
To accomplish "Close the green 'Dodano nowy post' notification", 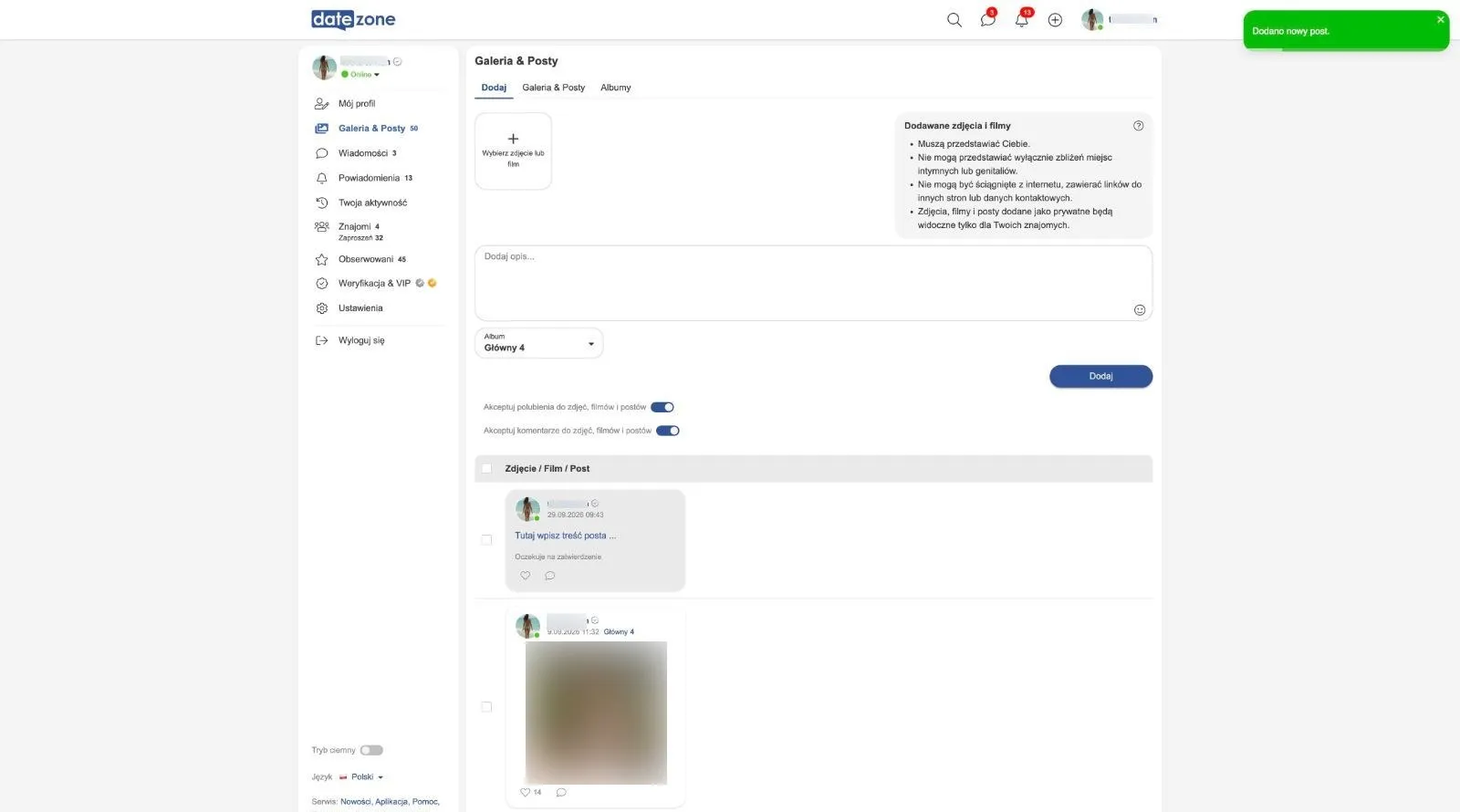I will click(1441, 19).
